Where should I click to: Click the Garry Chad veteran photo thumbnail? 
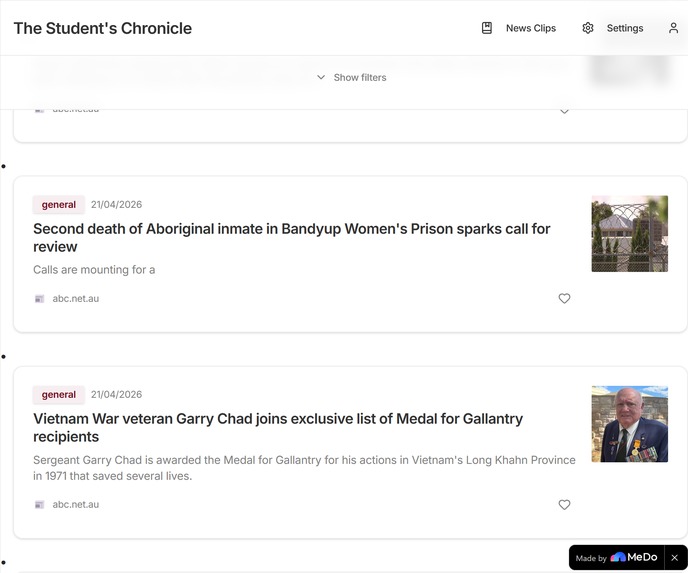[x=630, y=424]
